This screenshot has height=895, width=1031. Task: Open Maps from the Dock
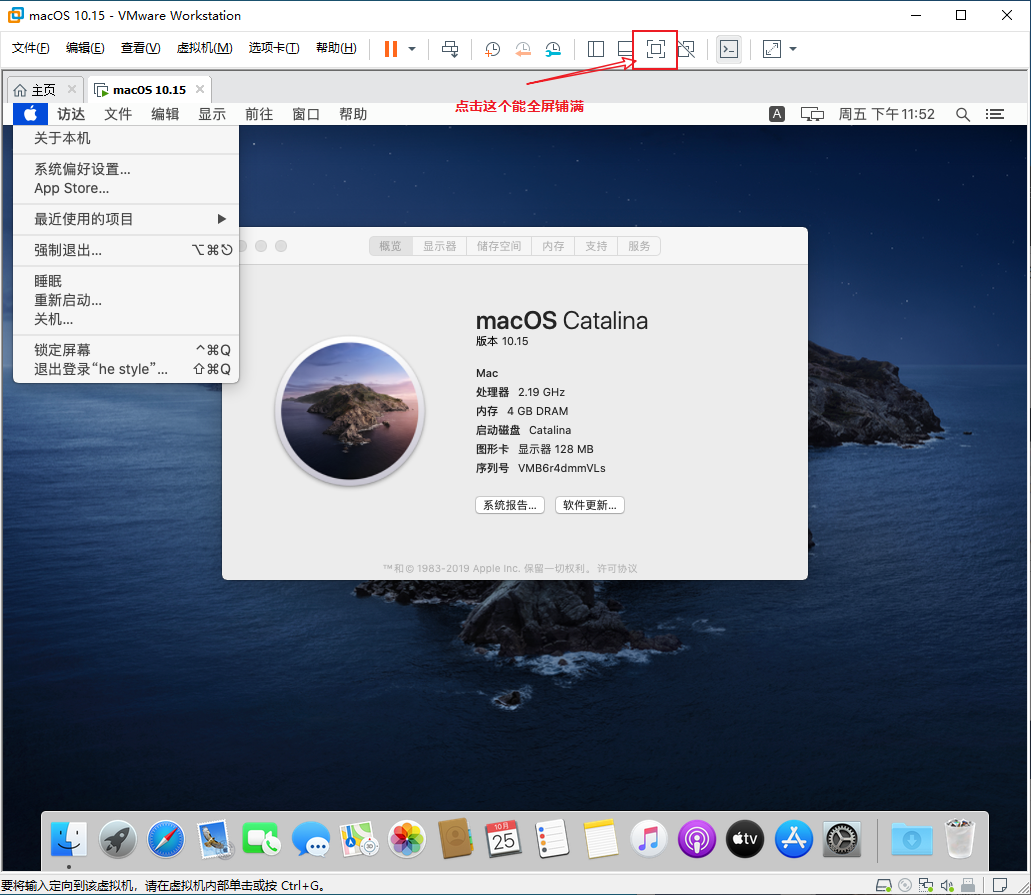[359, 839]
